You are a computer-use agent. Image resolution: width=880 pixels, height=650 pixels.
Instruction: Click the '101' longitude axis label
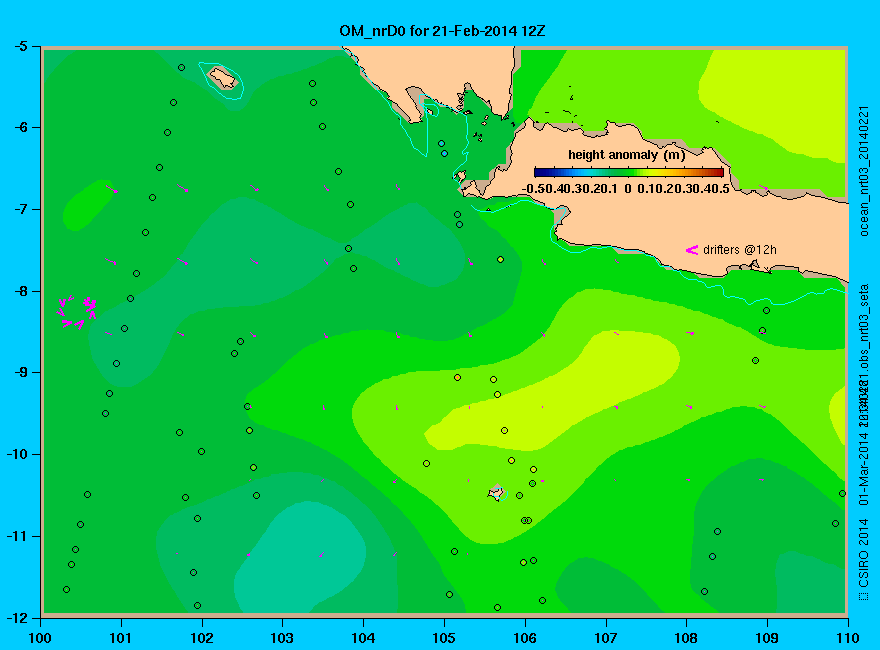(121, 638)
